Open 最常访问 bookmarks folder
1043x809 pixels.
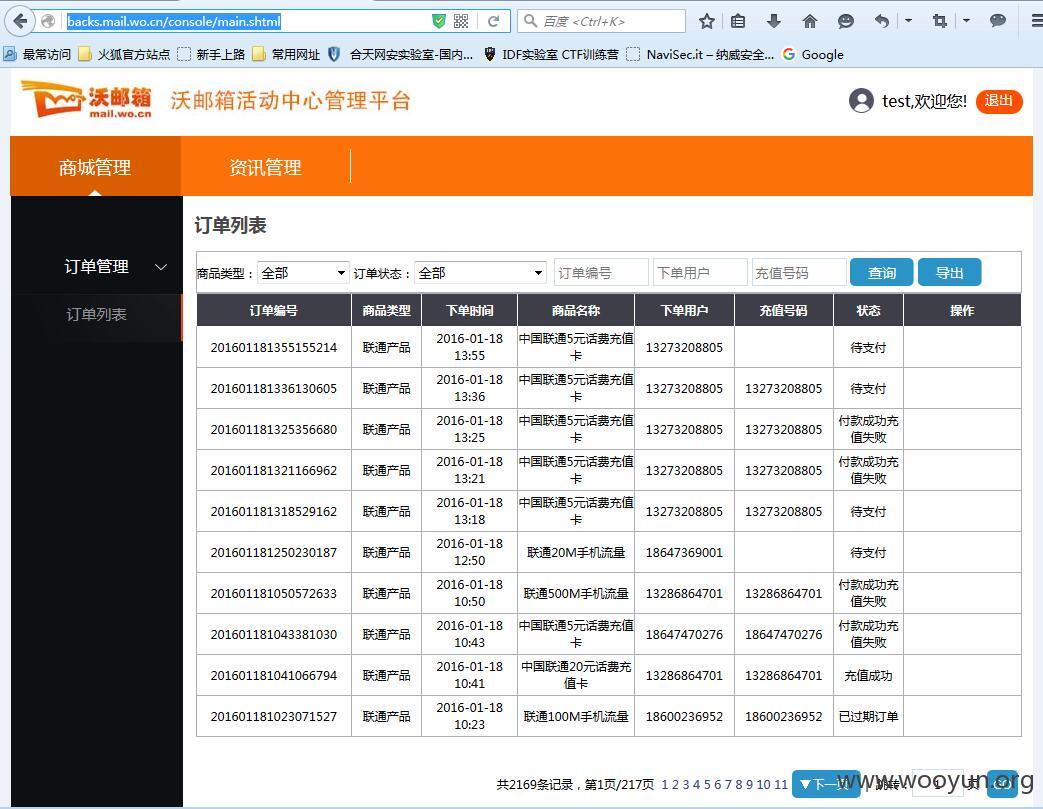pos(37,55)
